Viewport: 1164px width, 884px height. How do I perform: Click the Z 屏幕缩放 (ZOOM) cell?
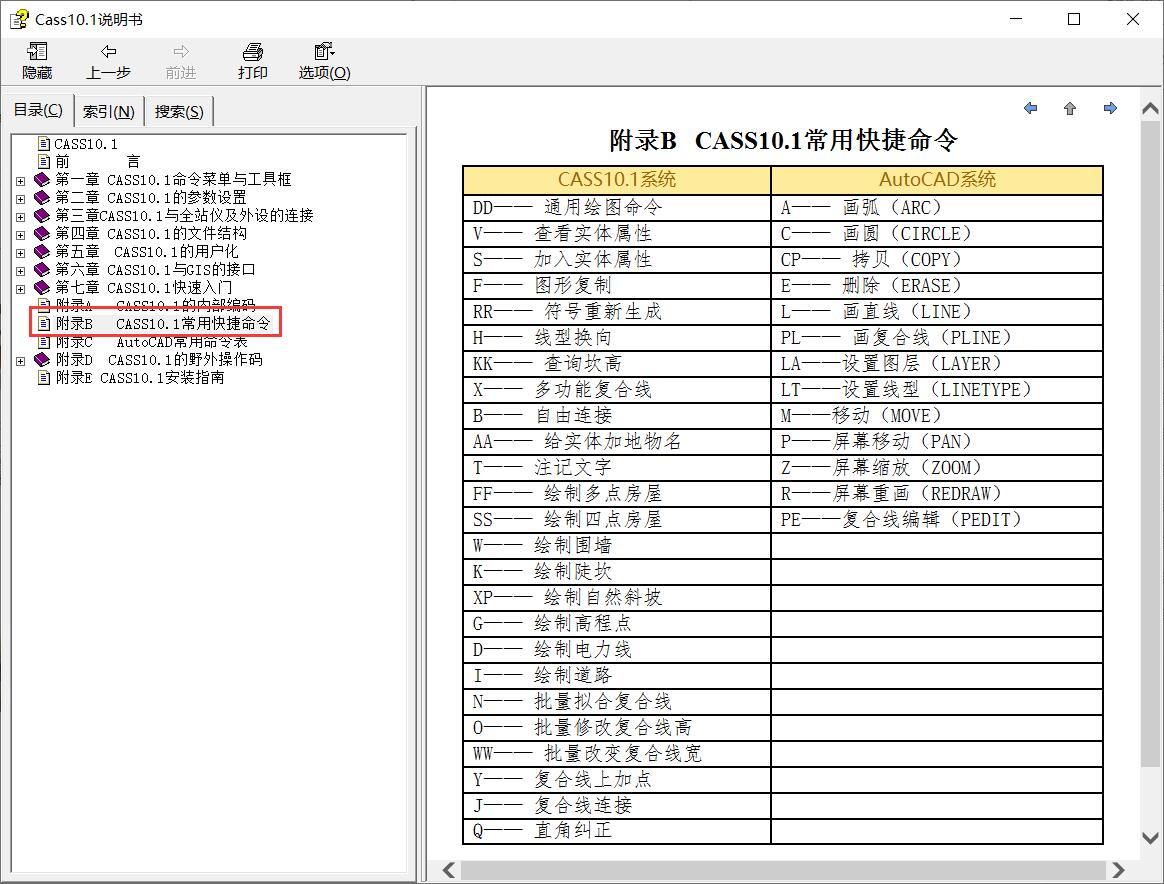937,468
